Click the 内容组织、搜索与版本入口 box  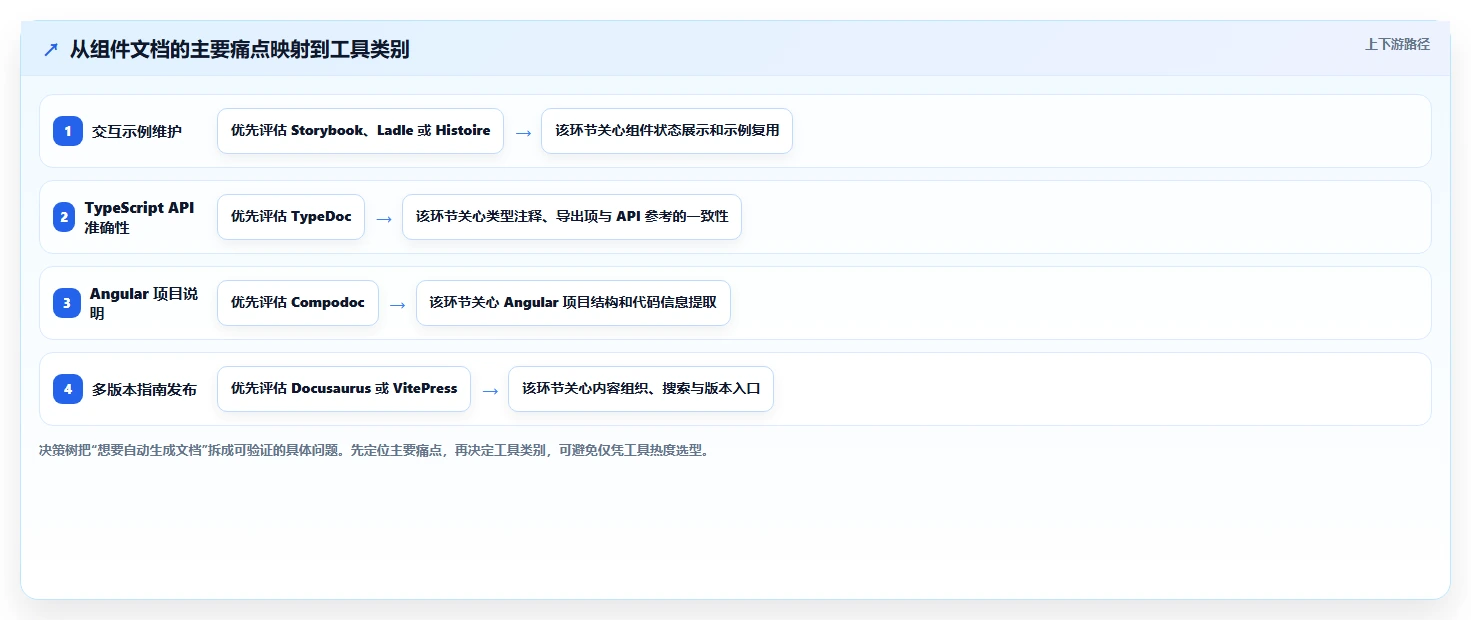click(641, 389)
